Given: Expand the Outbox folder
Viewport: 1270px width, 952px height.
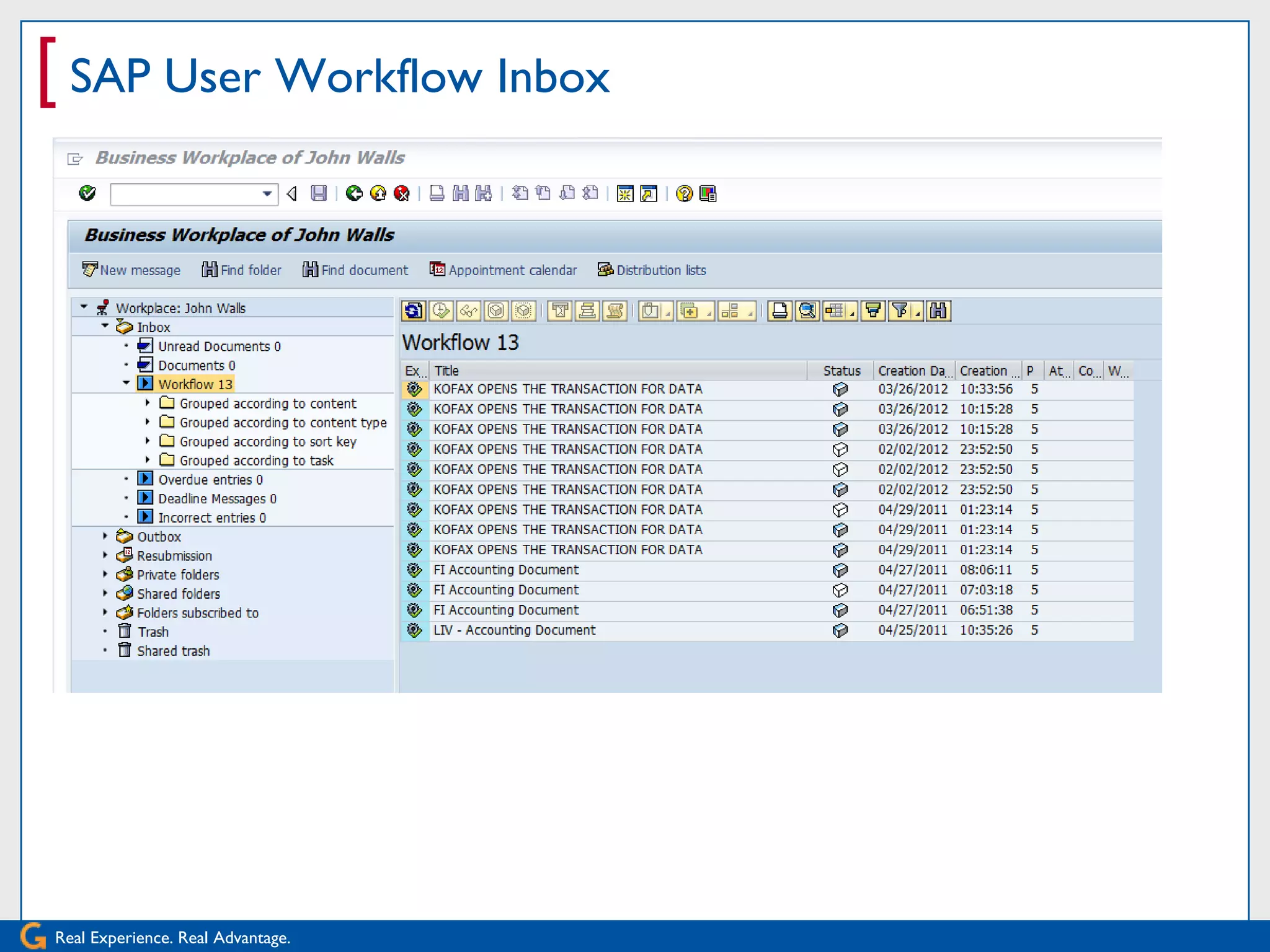Looking at the screenshot, I should [105, 536].
